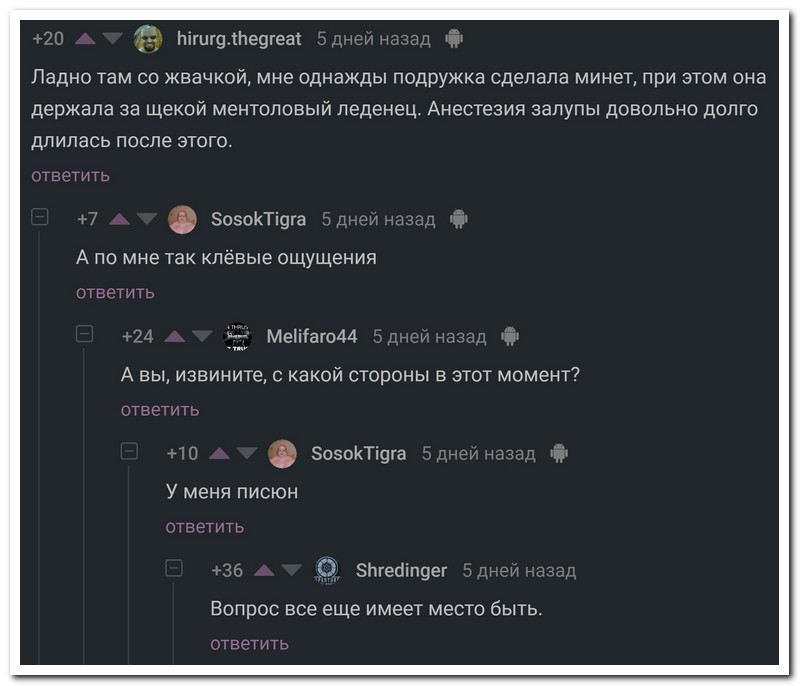The height and width of the screenshot is (686, 800).
Task: Reply to hirurg.thegreat's comment via ответить
Action: point(70,176)
